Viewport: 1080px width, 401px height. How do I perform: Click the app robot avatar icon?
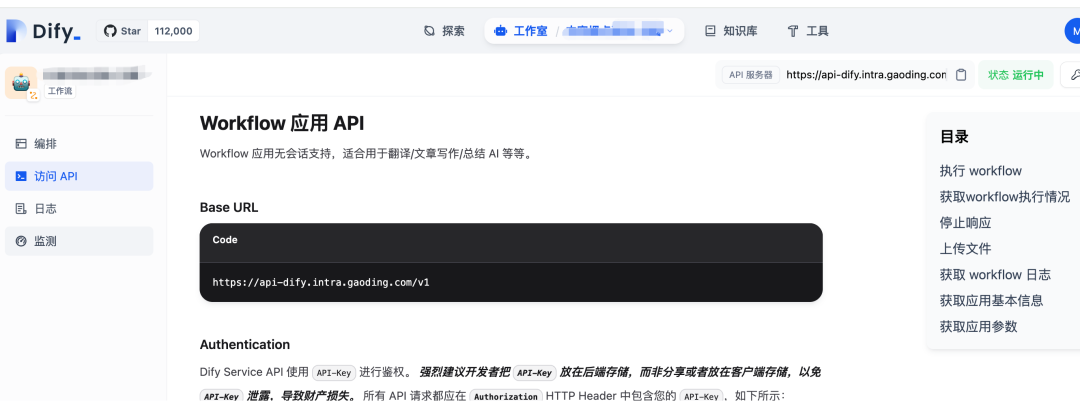pos(21,83)
